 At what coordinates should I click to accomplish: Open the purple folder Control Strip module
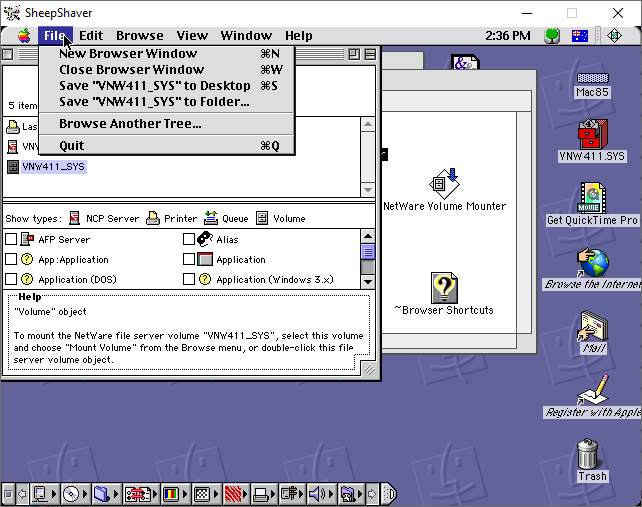click(x=351, y=494)
